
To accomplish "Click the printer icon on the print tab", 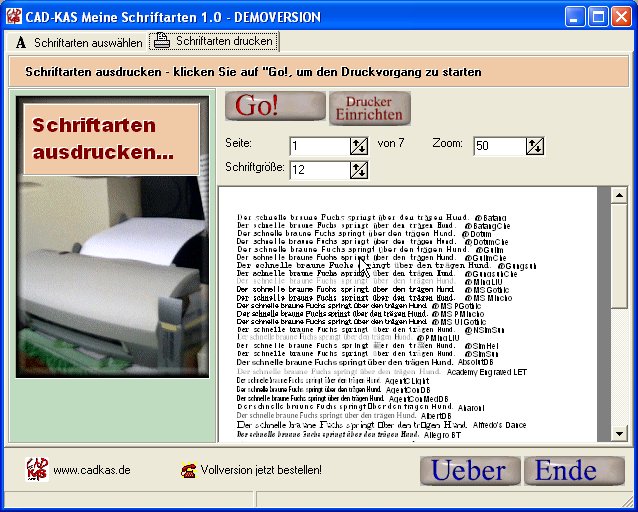I will click(162, 42).
